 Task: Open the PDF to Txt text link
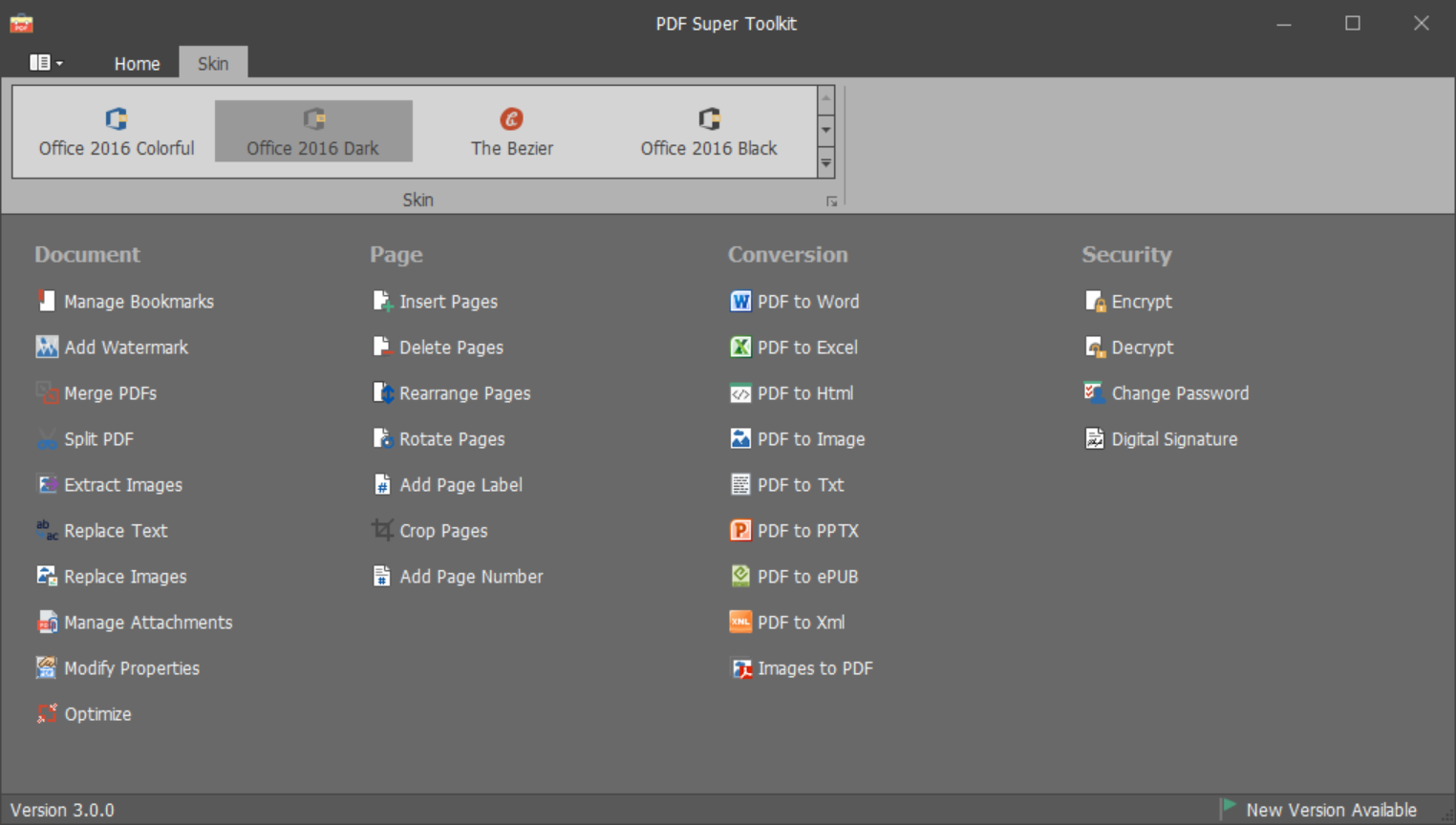pyautogui.click(x=801, y=485)
